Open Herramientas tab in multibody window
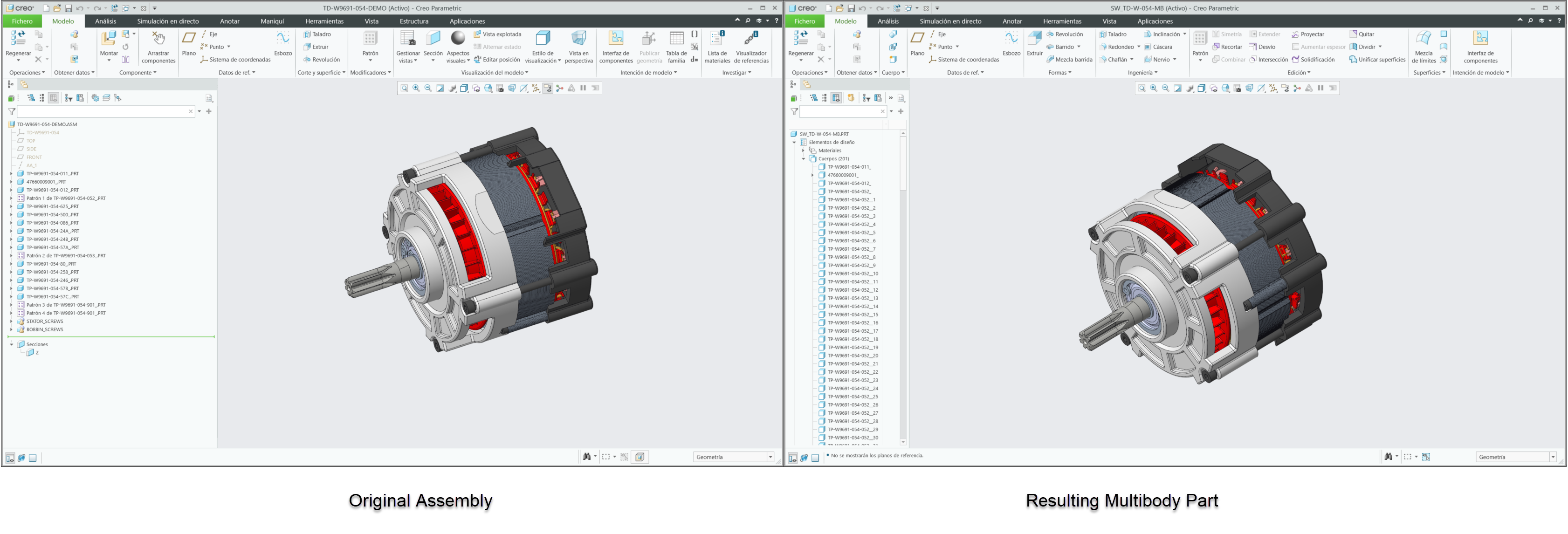The height and width of the screenshot is (534, 1568). (x=1062, y=21)
